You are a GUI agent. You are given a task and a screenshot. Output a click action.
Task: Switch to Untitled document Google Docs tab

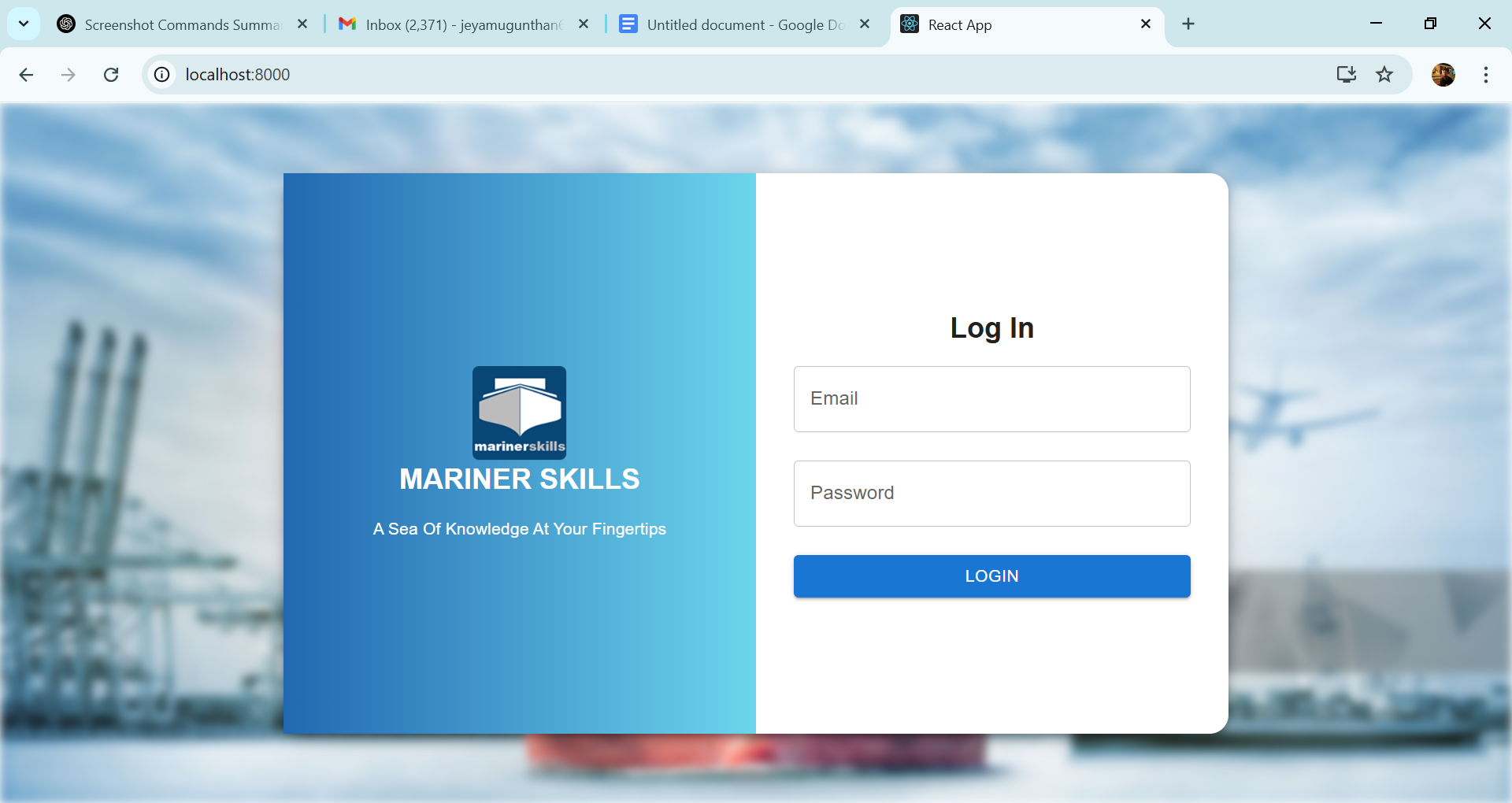[740, 24]
